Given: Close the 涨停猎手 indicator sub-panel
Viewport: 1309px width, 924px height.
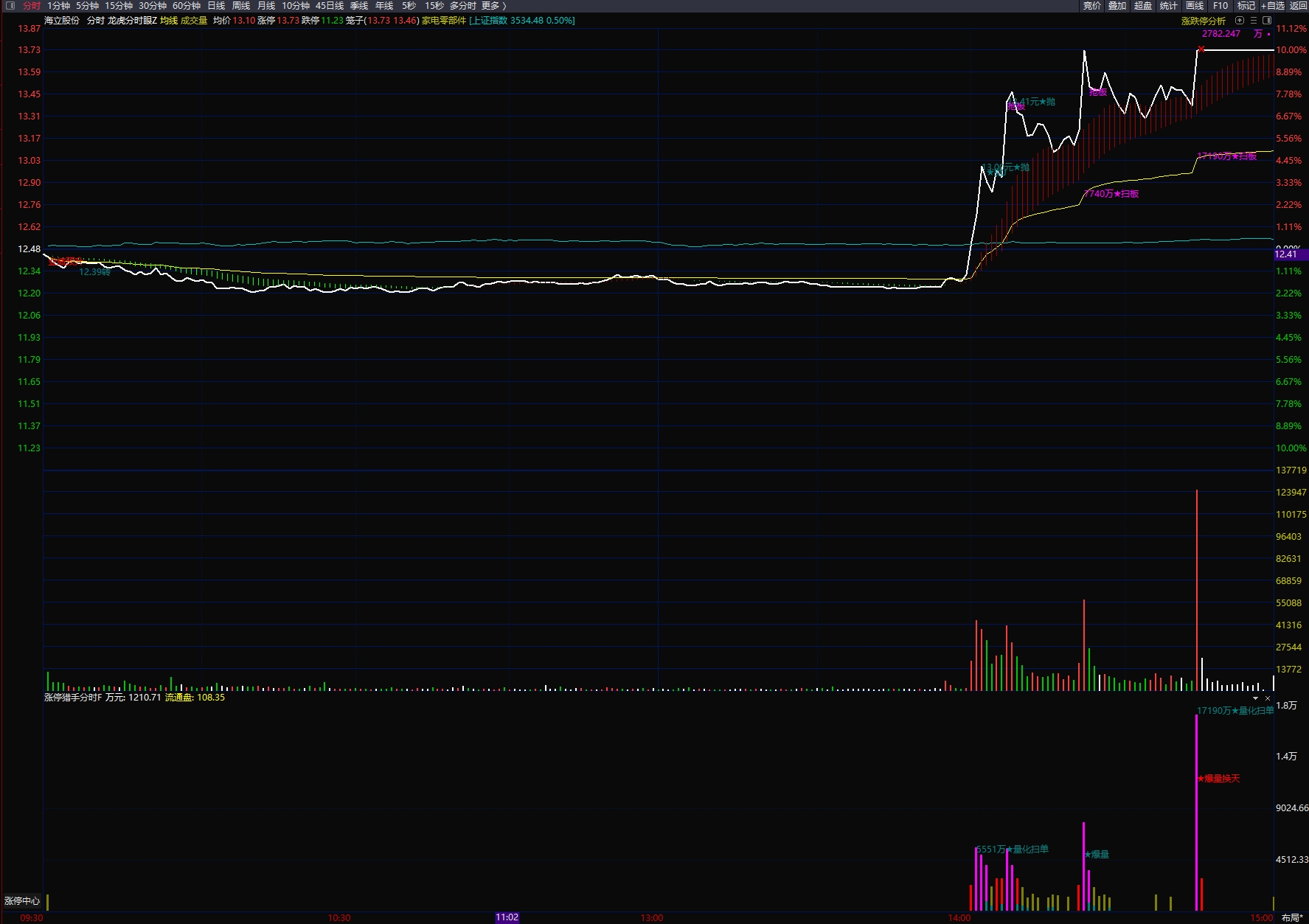Looking at the screenshot, I should tap(1268, 698).
